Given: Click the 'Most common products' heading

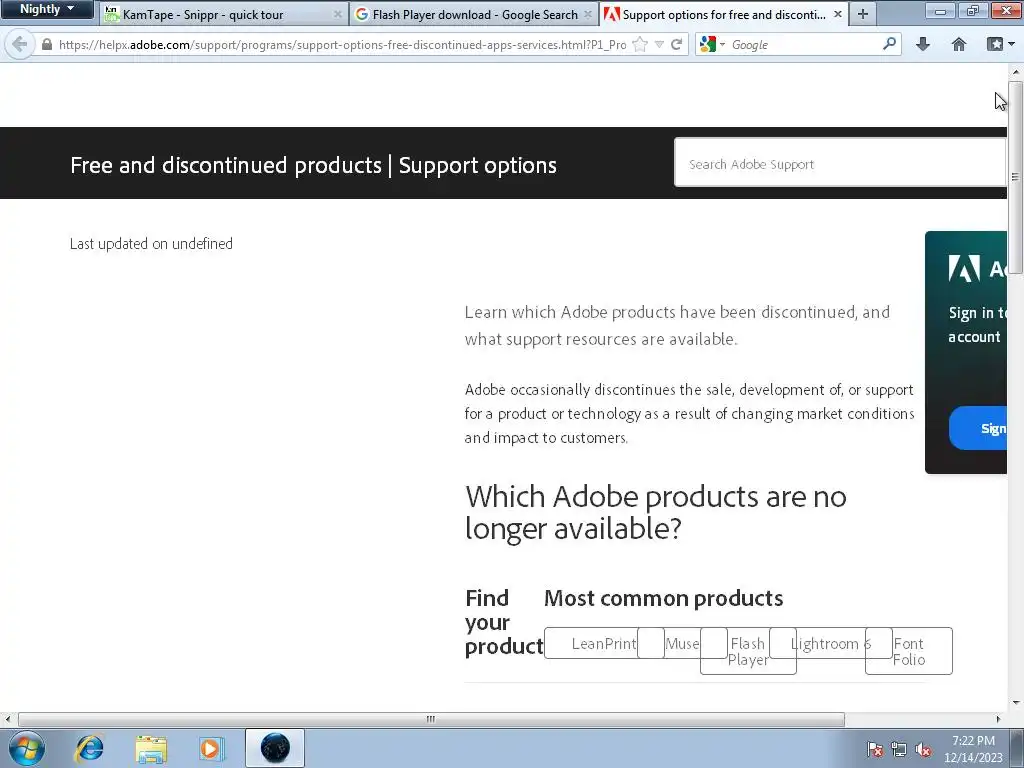Looking at the screenshot, I should tap(663, 598).
